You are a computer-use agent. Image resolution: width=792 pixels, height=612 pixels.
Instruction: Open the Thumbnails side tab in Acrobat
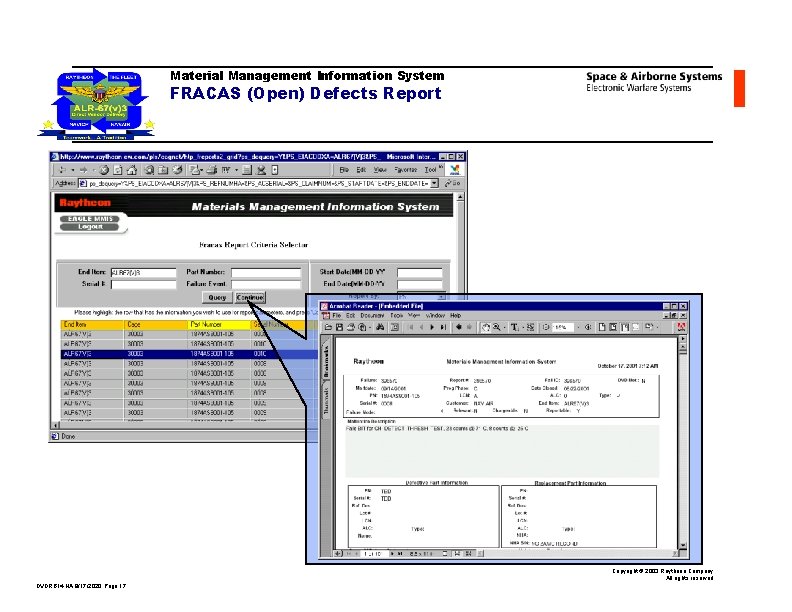(326, 399)
